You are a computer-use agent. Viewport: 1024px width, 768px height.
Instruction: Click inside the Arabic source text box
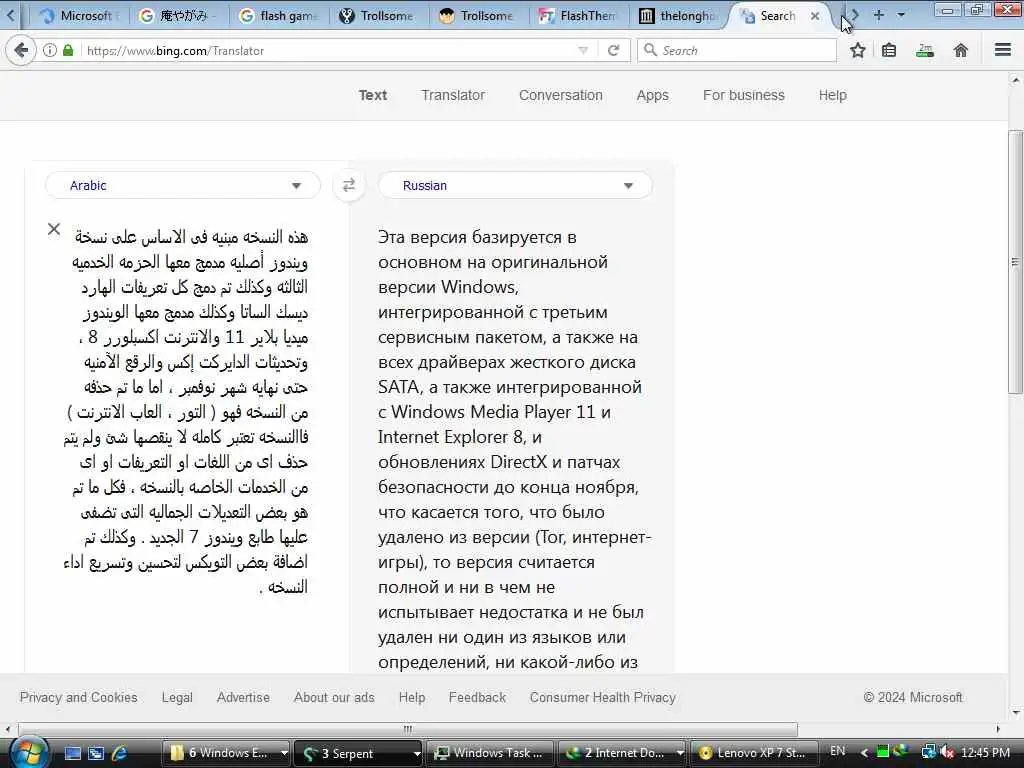click(186, 411)
